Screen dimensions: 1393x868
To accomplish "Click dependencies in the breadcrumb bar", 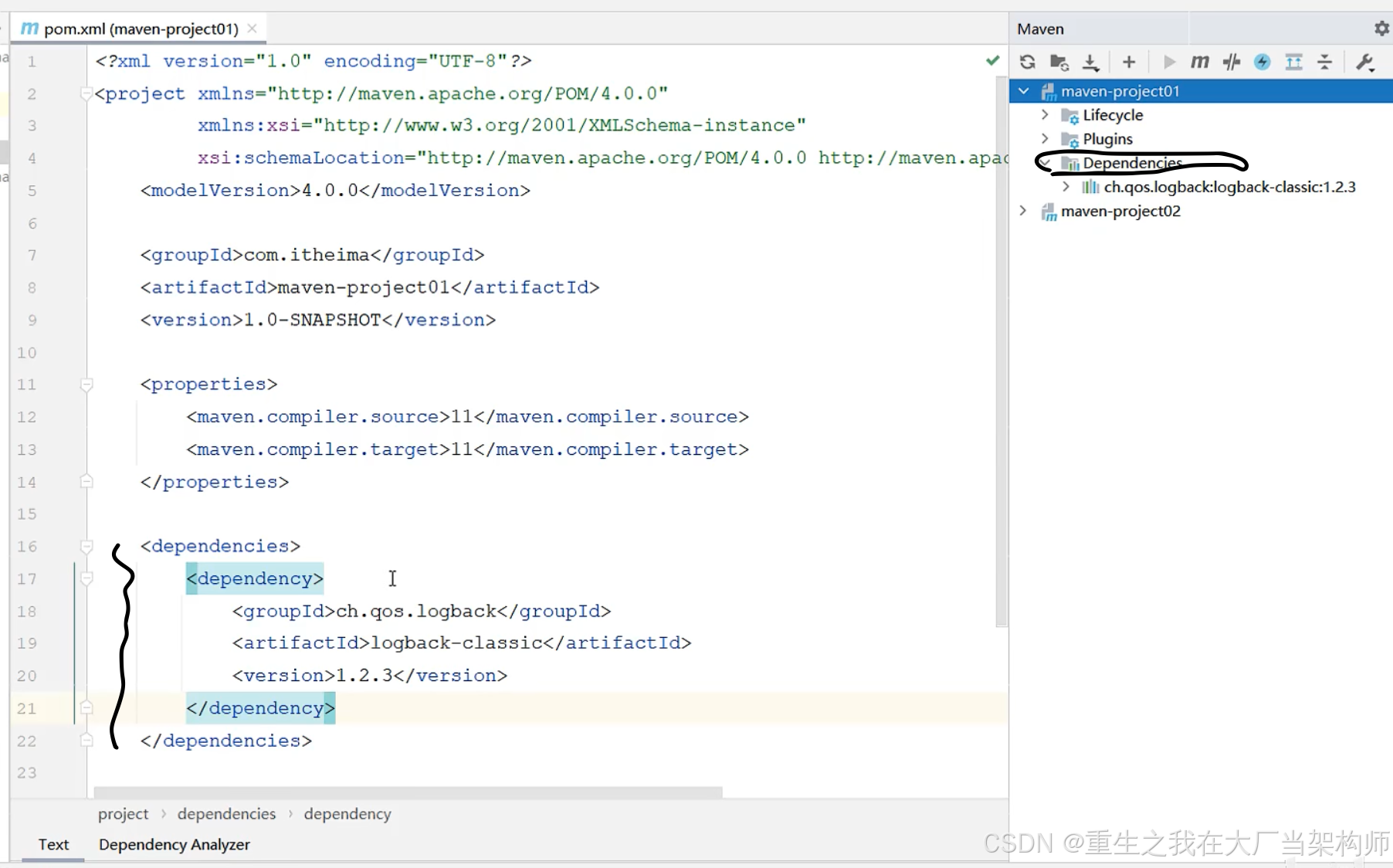I will 225,813.
